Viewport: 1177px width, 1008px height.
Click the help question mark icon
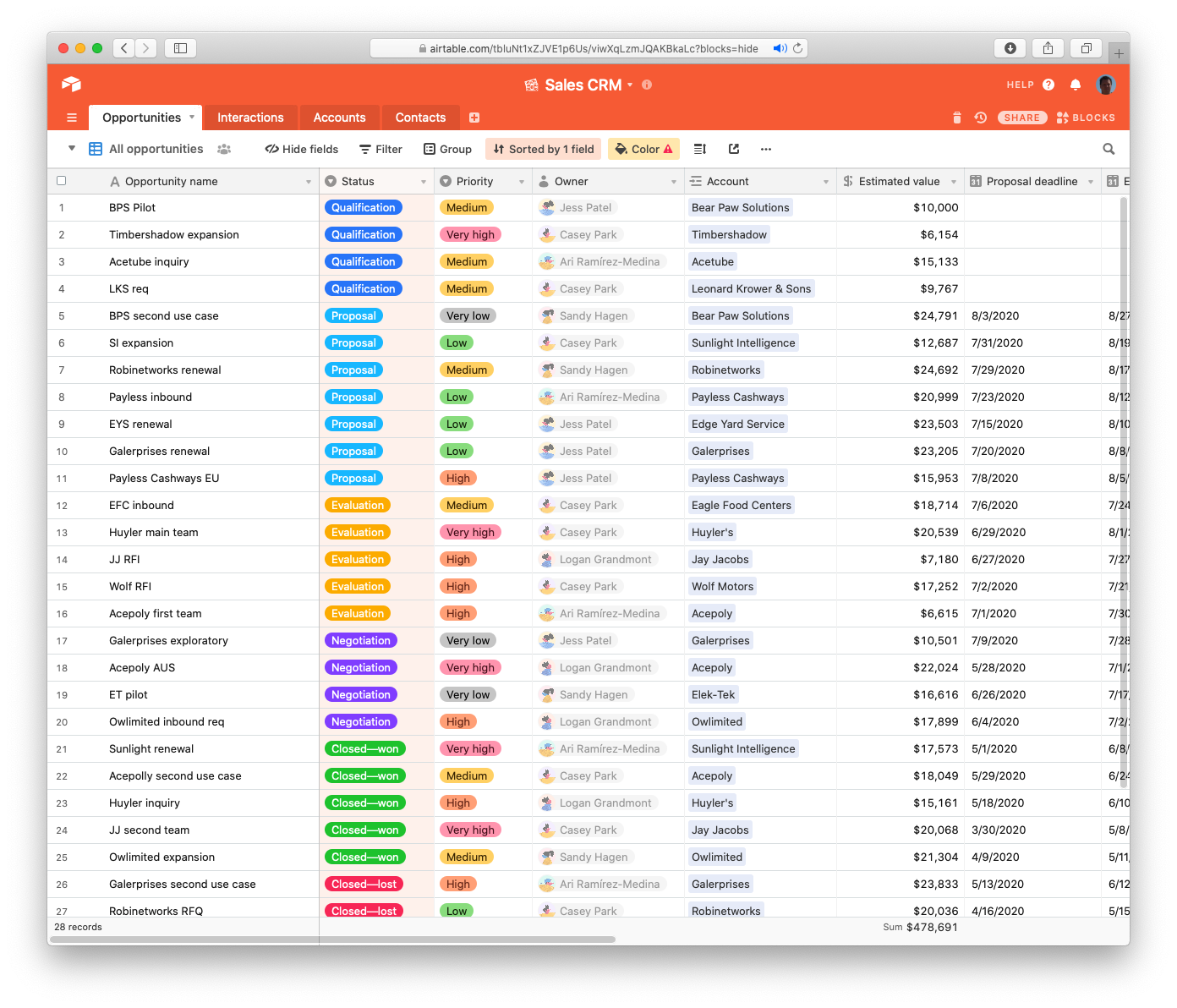tap(1048, 85)
